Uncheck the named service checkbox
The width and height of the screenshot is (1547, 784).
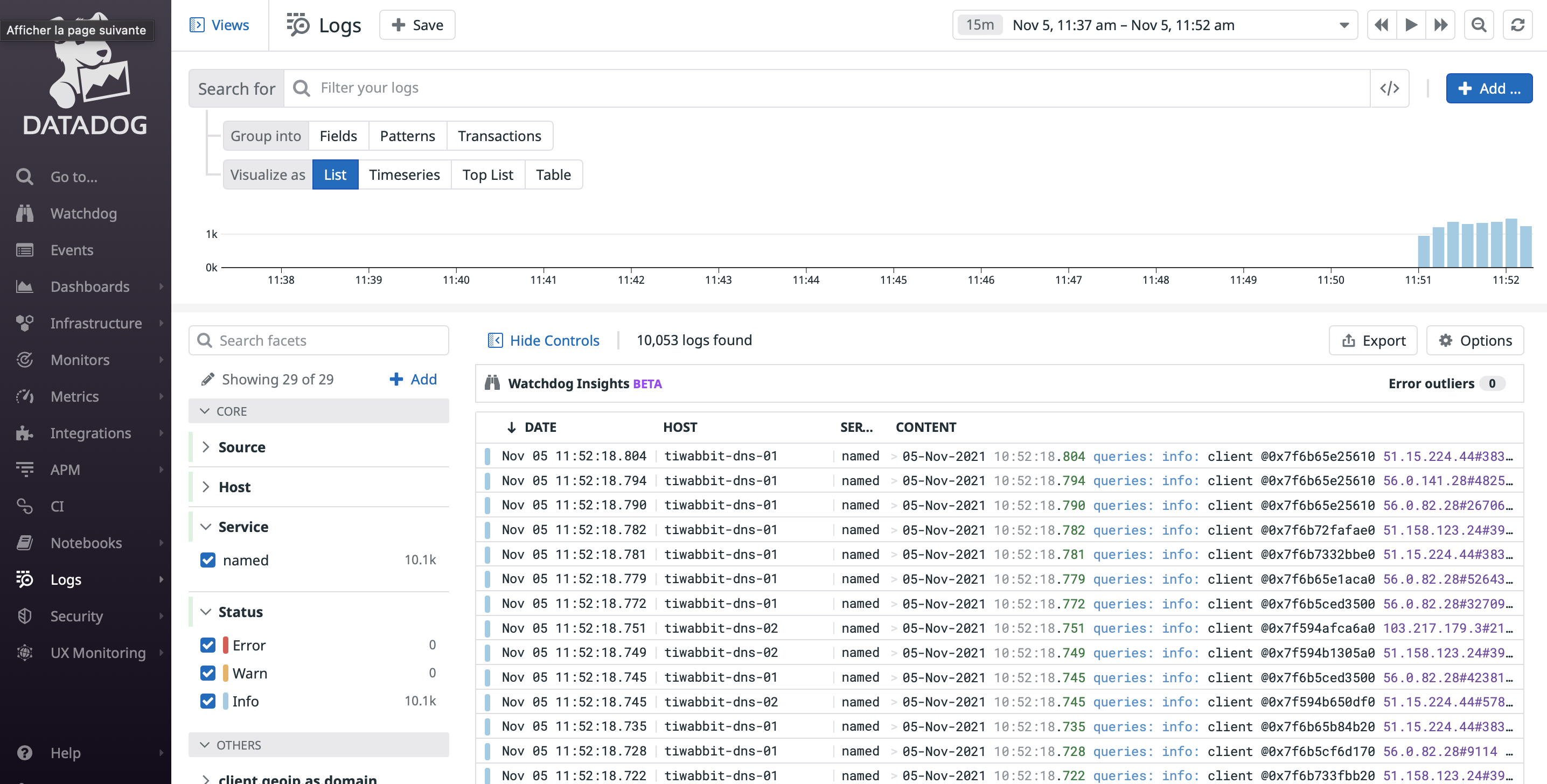(x=208, y=559)
